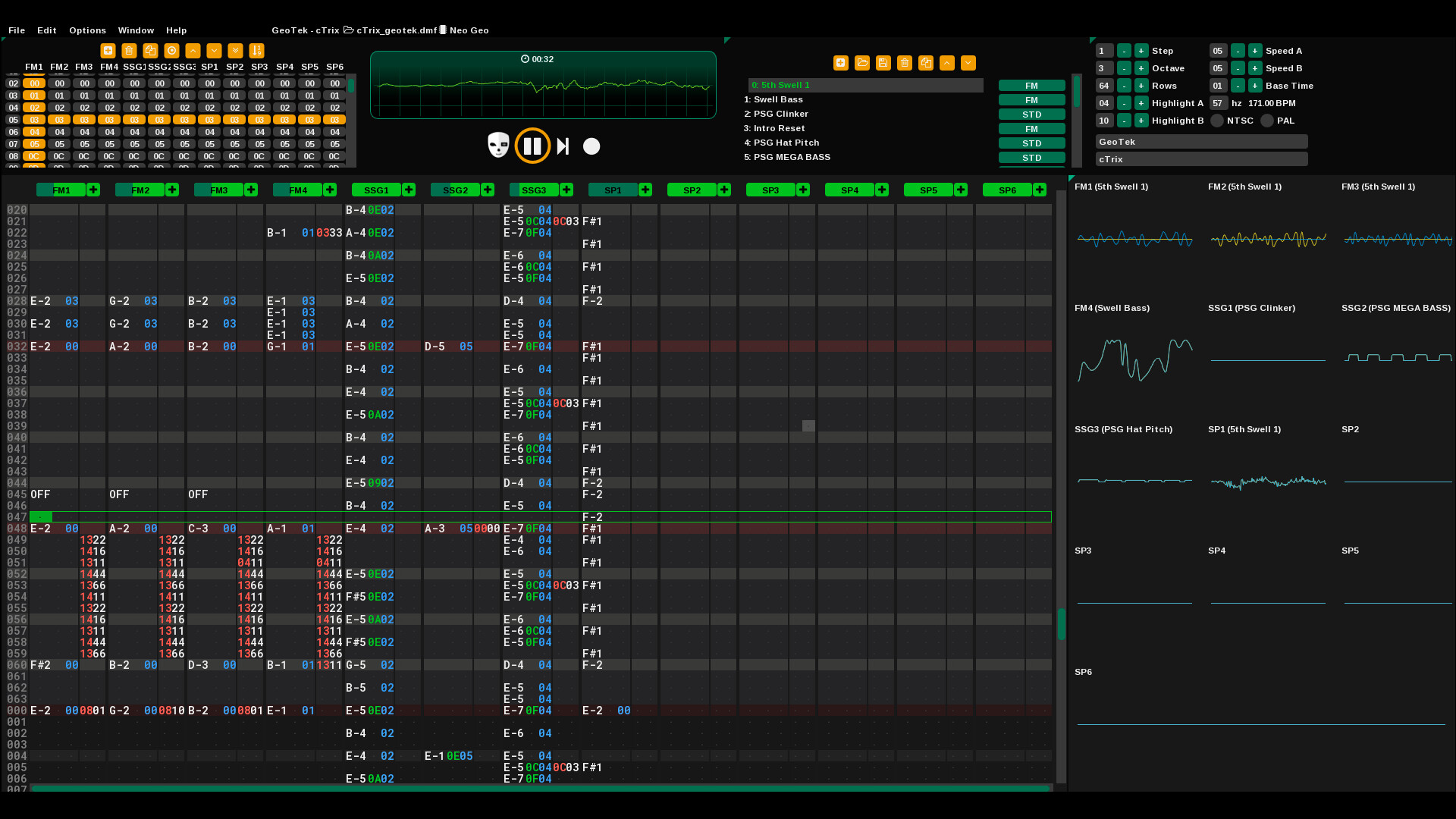Toggle FM mode on the 5th Swell 1 row
1456x819 pixels.
click(x=1031, y=85)
